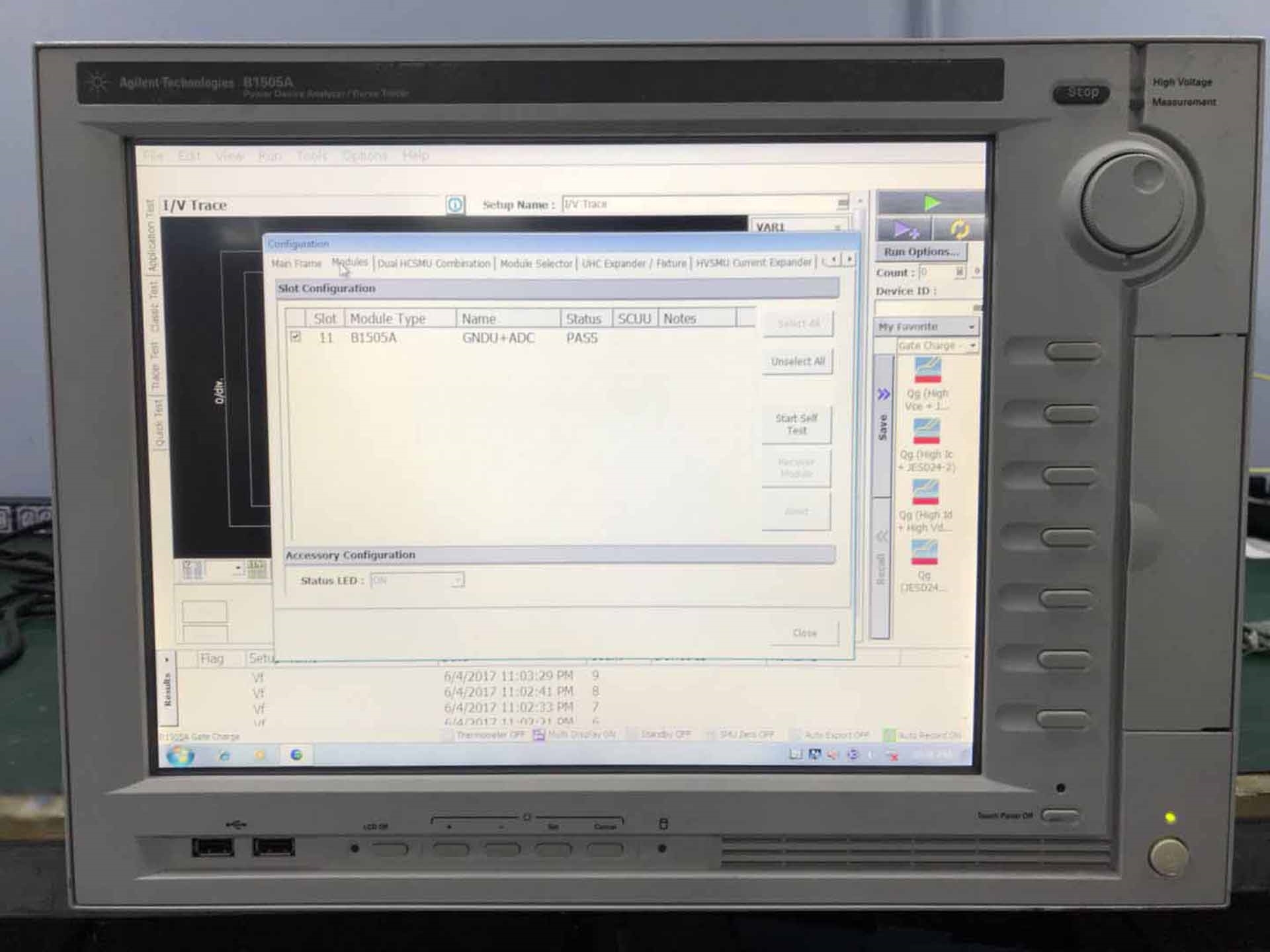The height and width of the screenshot is (952, 1270).
Task: Toggle the slot 11 module checkbox
Action: click(x=296, y=337)
